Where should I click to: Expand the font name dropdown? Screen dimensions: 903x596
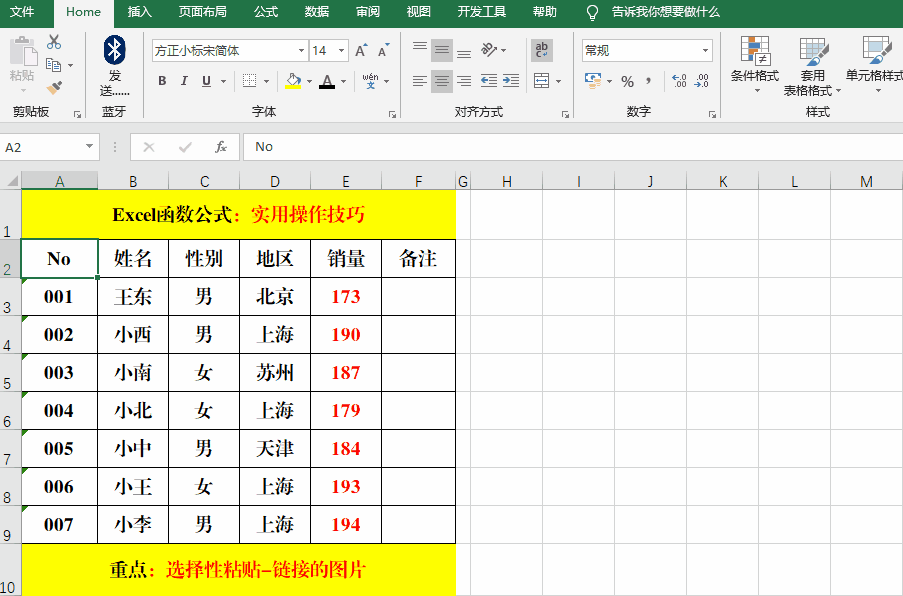(301, 51)
